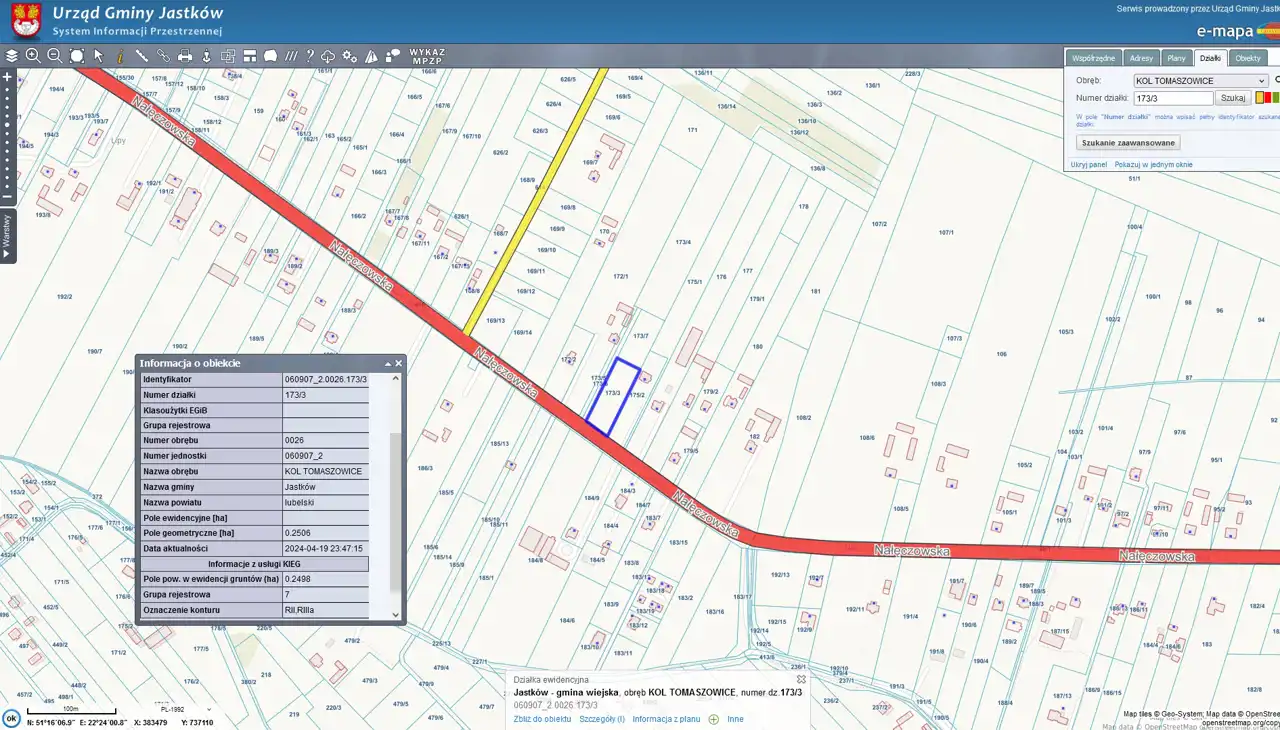Close the Działka ewidencyjna popup
Screen dimensions: 1280x730
[x=801, y=679]
